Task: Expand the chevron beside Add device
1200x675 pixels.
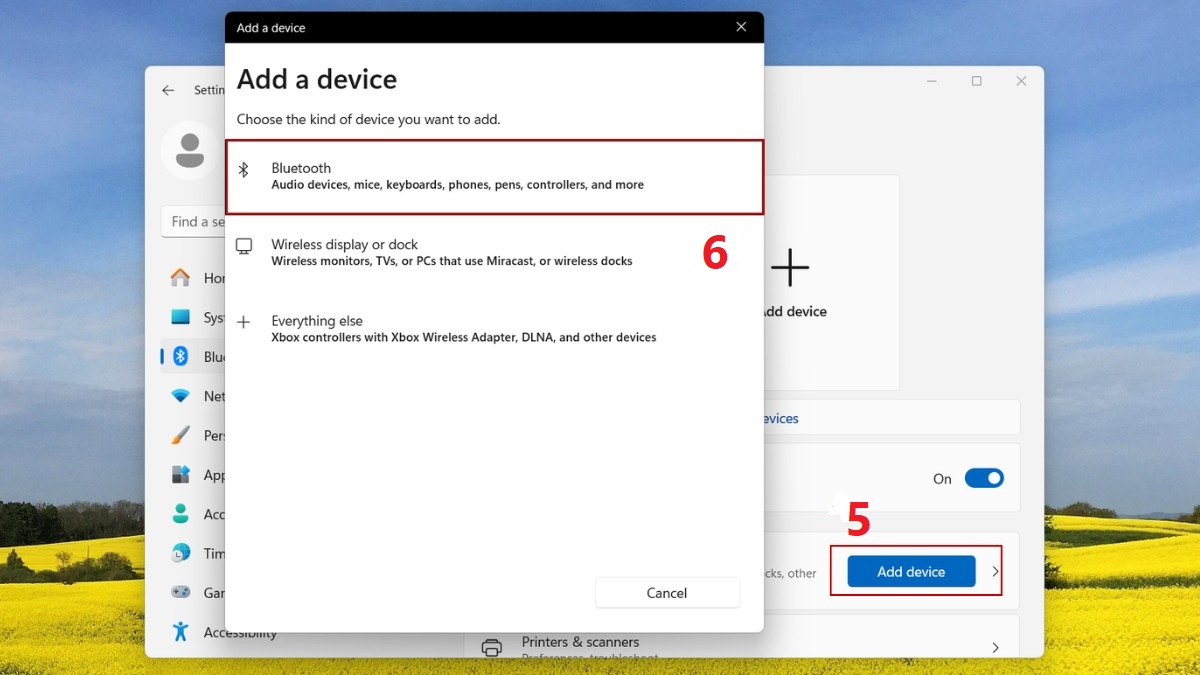Action: (995, 571)
